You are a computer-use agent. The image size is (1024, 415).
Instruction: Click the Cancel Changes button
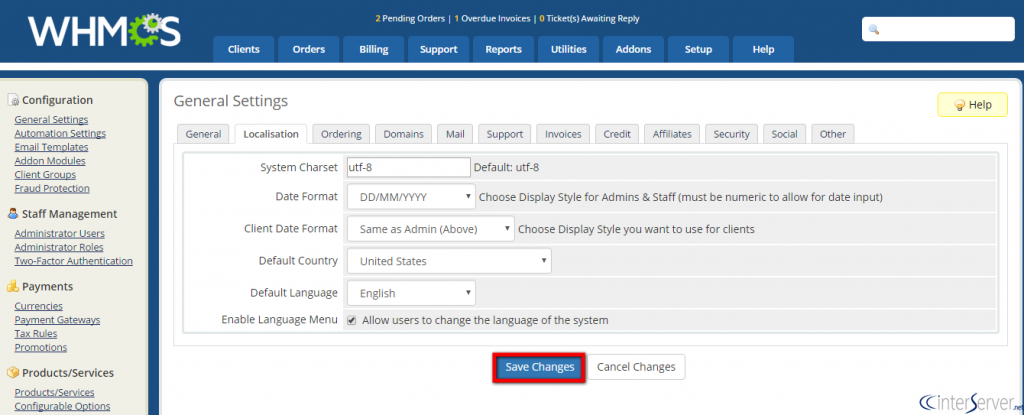coord(636,367)
